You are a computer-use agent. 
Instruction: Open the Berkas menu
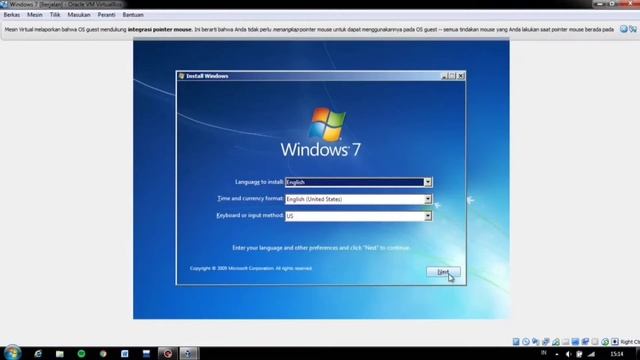pos(11,15)
